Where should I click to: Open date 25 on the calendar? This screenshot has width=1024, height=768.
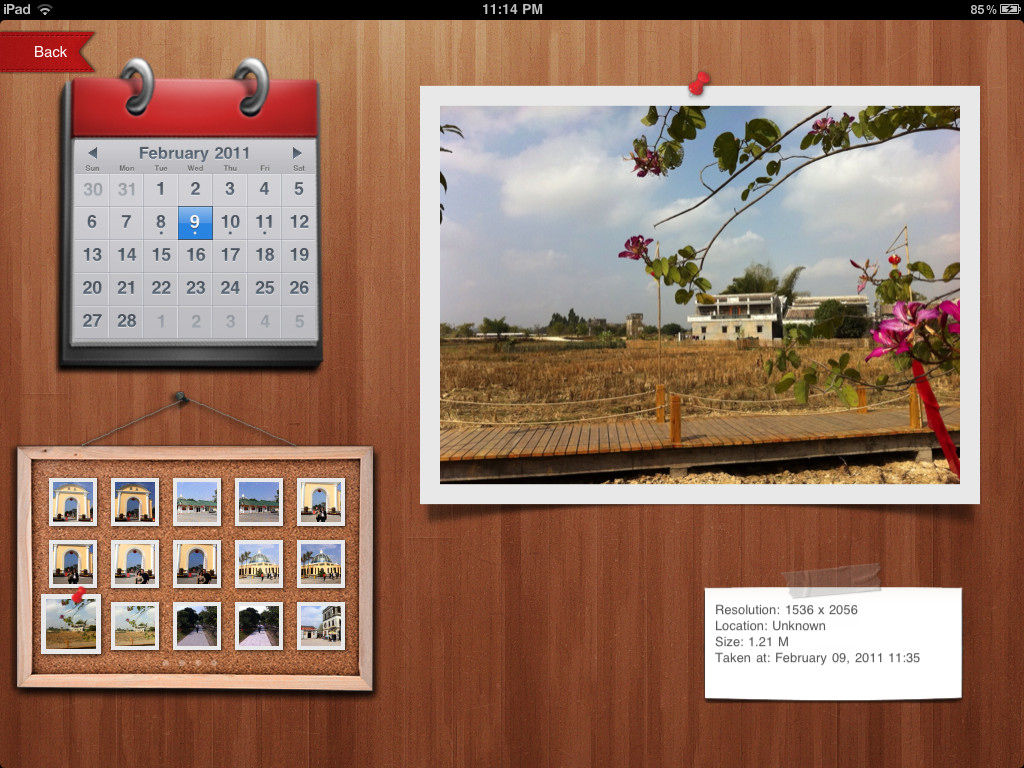264,288
